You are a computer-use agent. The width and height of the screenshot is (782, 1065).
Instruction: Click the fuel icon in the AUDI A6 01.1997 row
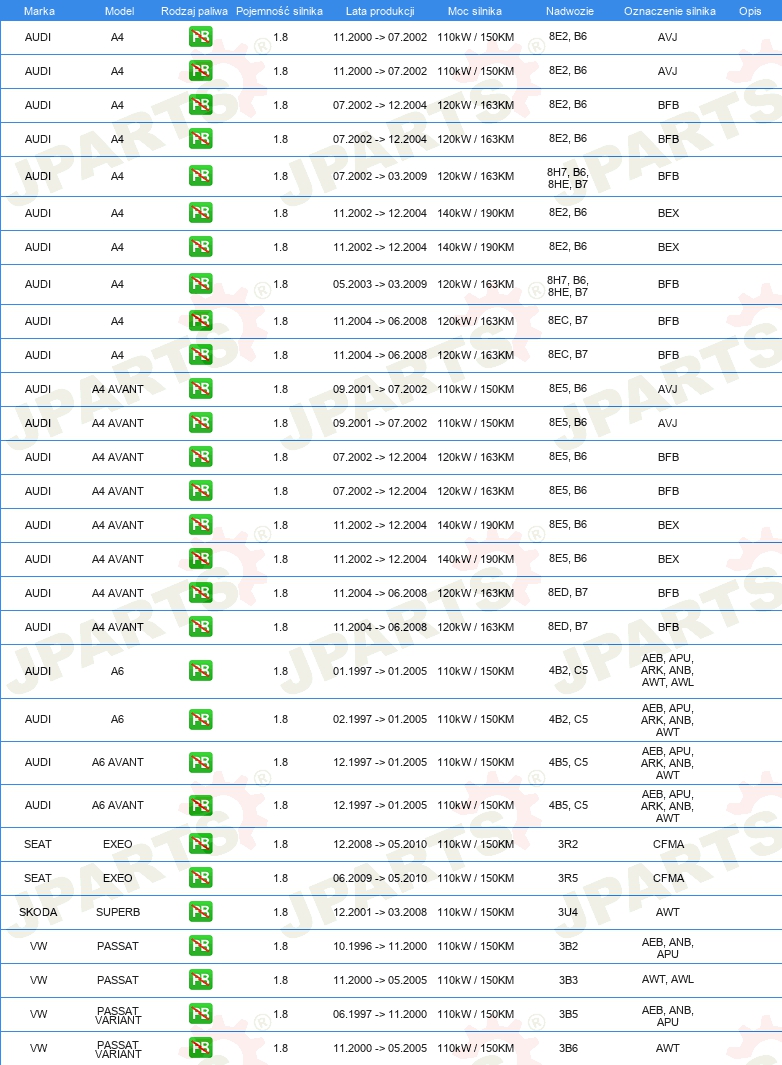[200, 670]
